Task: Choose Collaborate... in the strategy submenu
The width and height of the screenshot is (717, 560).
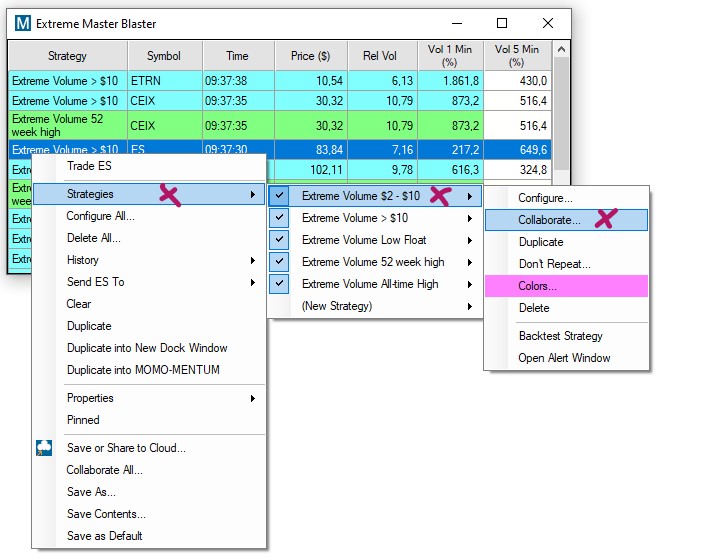Action: tap(549, 220)
